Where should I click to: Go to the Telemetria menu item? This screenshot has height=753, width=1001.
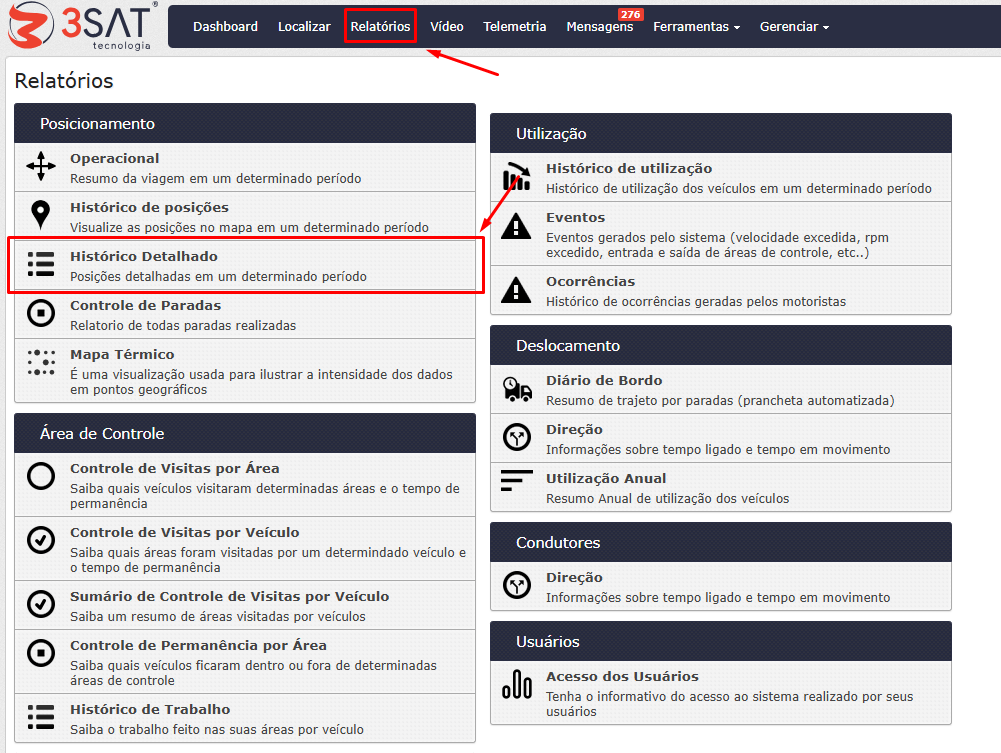[x=514, y=27]
